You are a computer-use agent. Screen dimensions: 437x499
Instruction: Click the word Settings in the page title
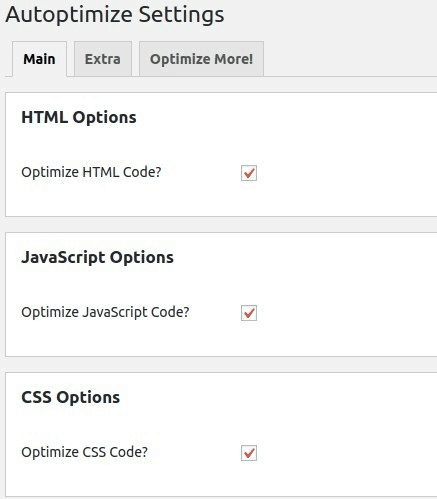(181, 15)
